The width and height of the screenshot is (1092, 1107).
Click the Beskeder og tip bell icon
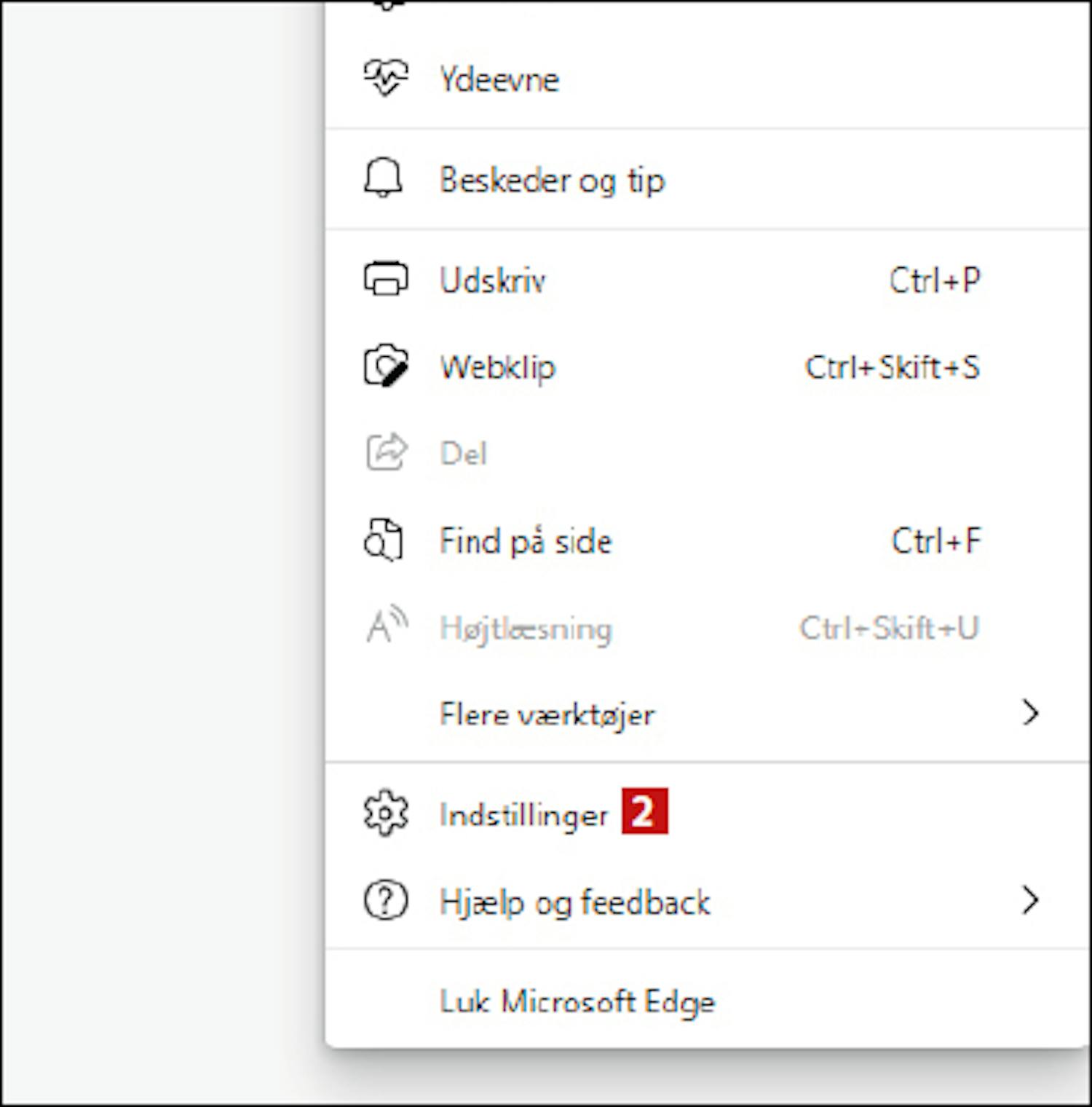[383, 178]
